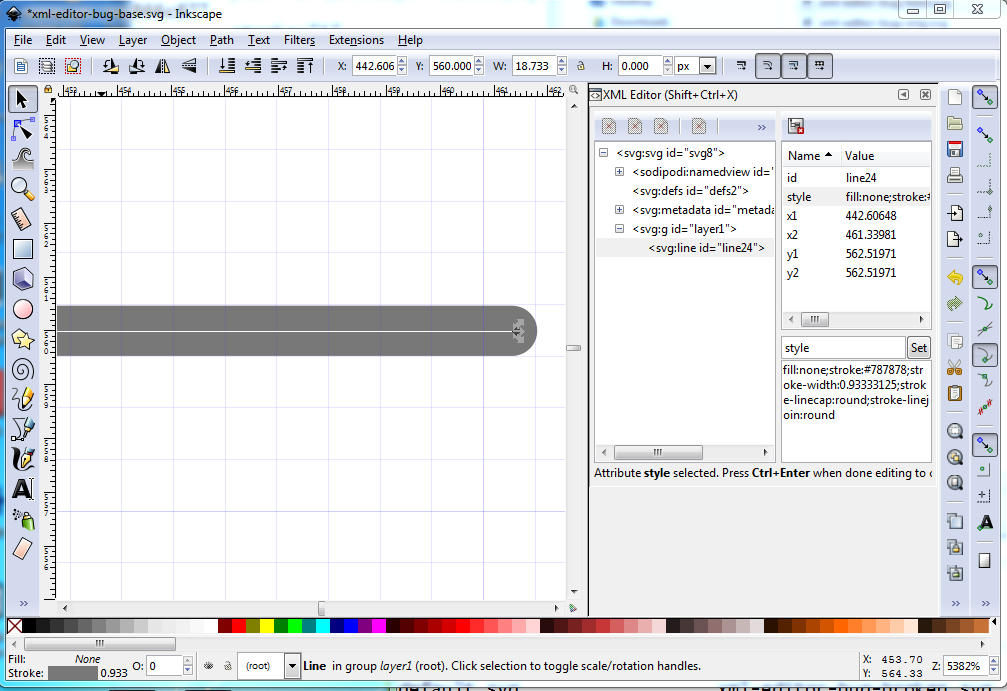This screenshot has width=1007, height=691.
Task: Sort by Name column header
Action: point(809,155)
